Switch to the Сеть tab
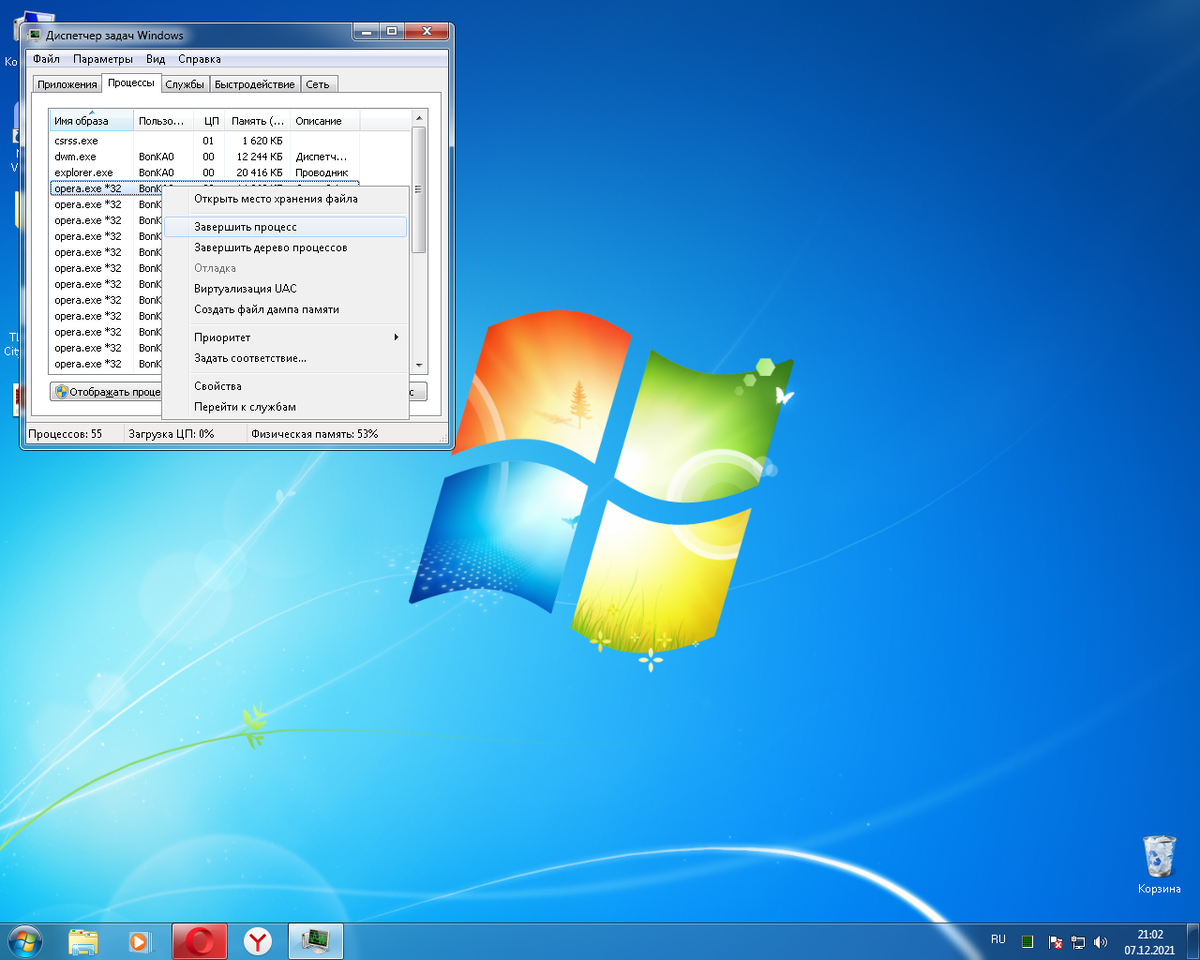Viewport: 1200px width, 960px height. point(318,84)
